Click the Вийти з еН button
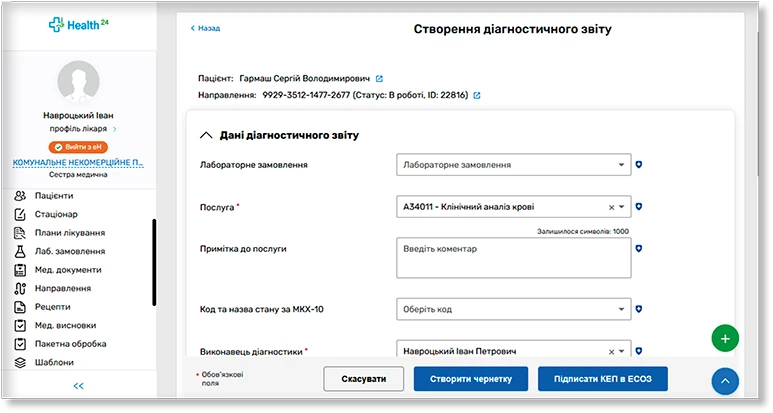773x413 pixels. [x=78, y=147]
